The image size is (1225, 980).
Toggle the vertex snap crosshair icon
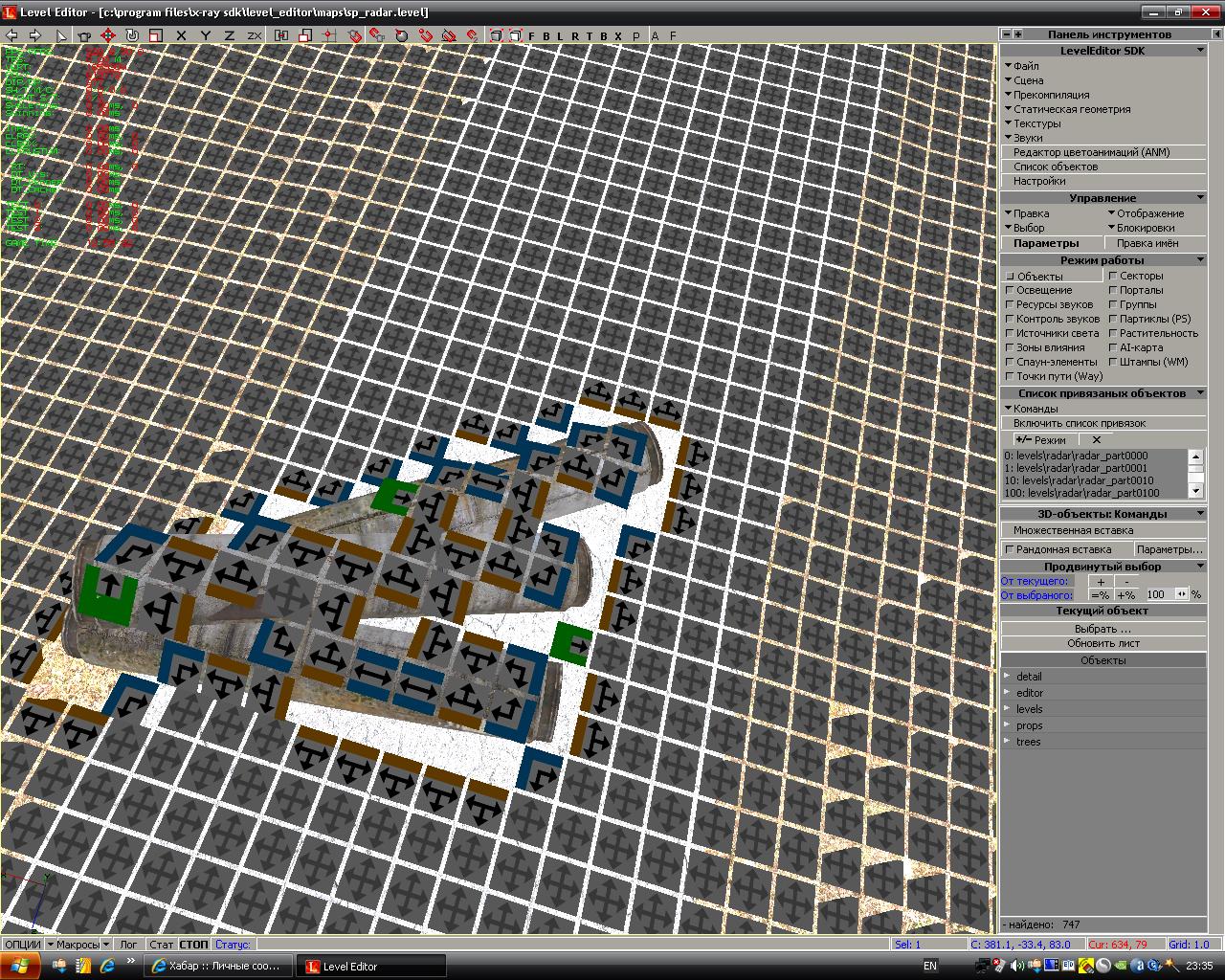click(x=329, y=35)
